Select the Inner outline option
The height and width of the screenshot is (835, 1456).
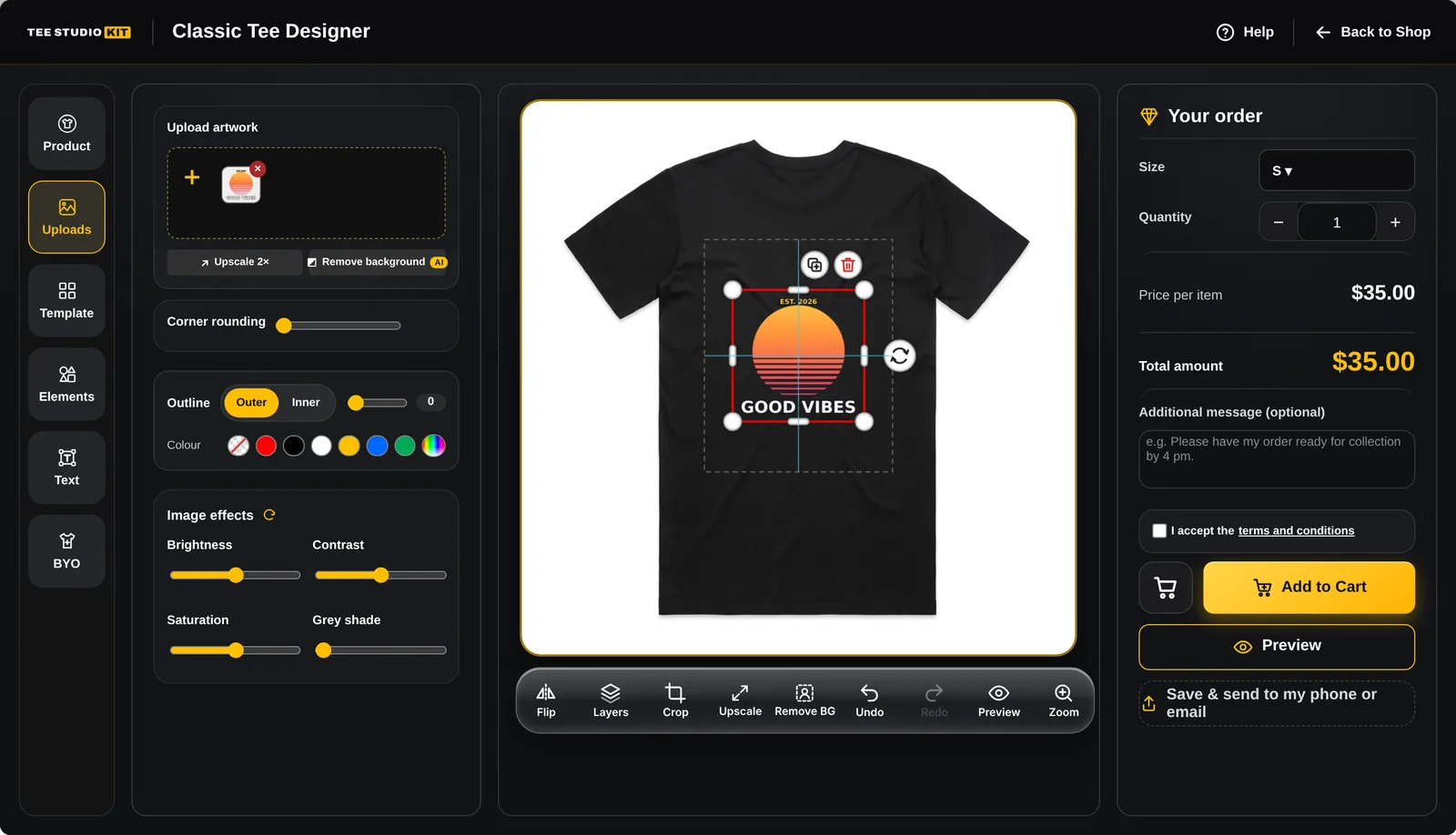306,402
